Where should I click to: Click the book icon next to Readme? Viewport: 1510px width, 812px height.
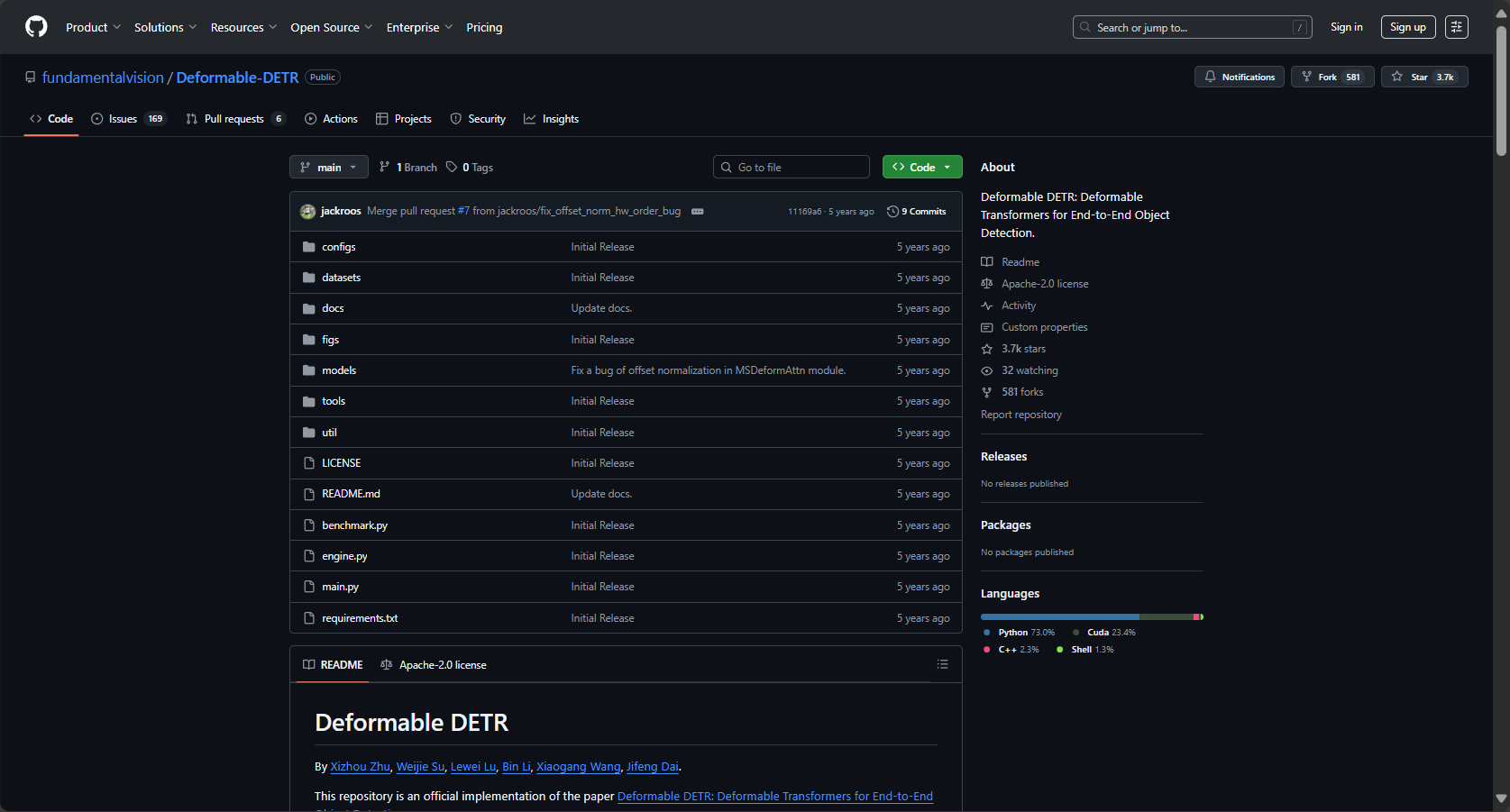[987, 261]
